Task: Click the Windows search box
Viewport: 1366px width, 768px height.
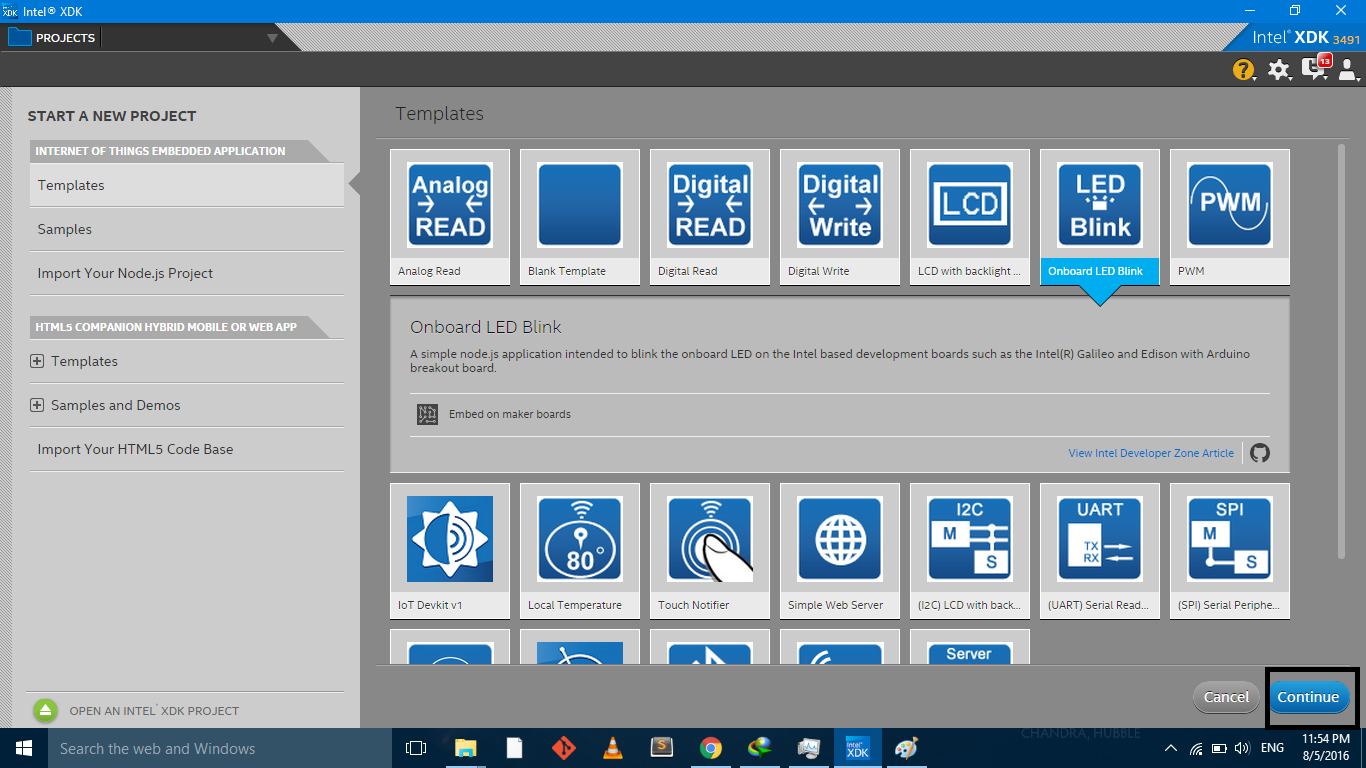Action: tap(220, 748)
